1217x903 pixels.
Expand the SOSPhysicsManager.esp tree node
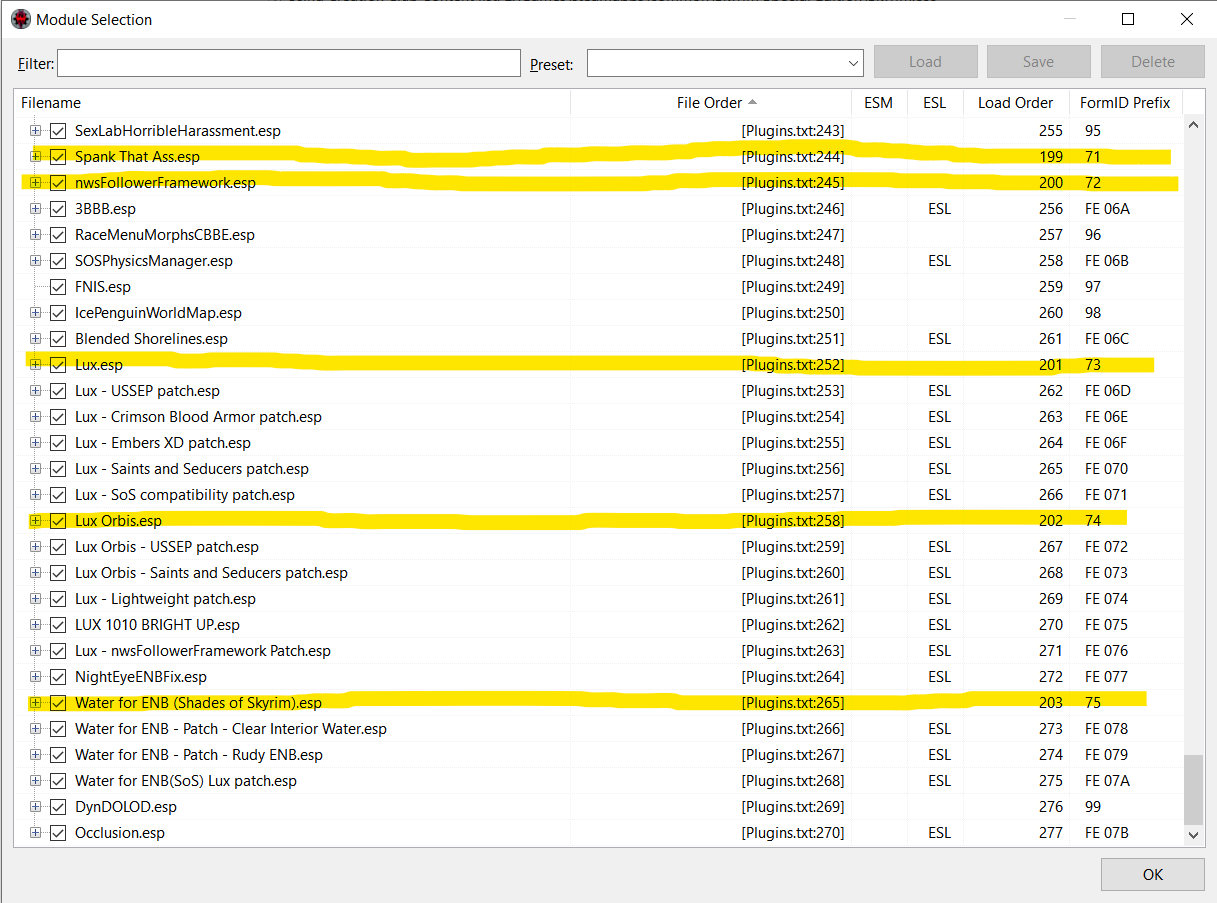point(36,261)
